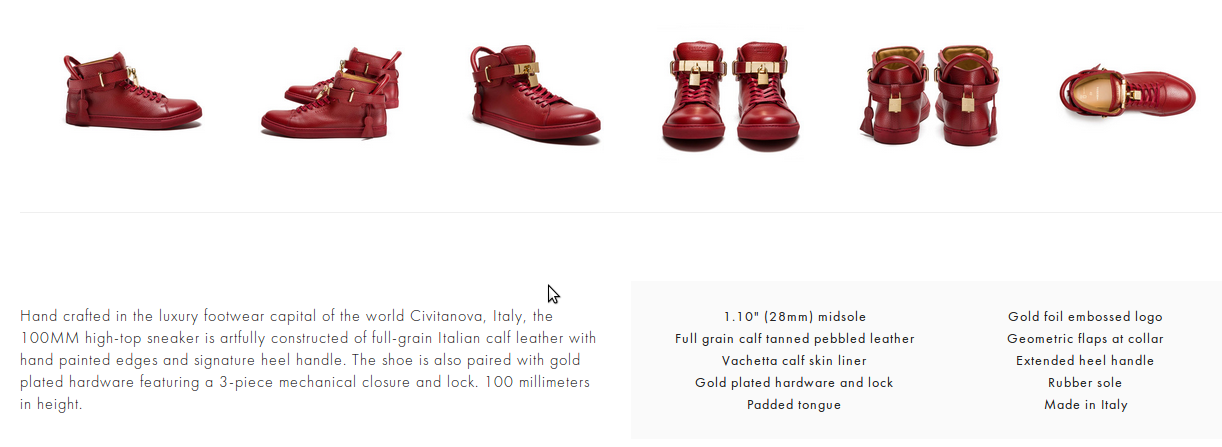Select 'Geometric flaps at collar' text
Image resolution: width=1222 pixels, height=447 pixels.
click(x=1085, y=339)
